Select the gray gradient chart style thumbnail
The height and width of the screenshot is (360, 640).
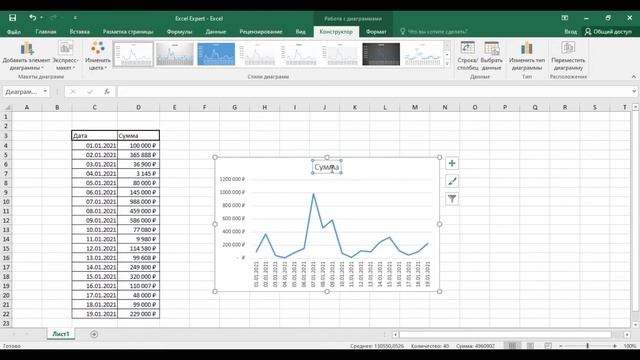[x=174, y=54]
